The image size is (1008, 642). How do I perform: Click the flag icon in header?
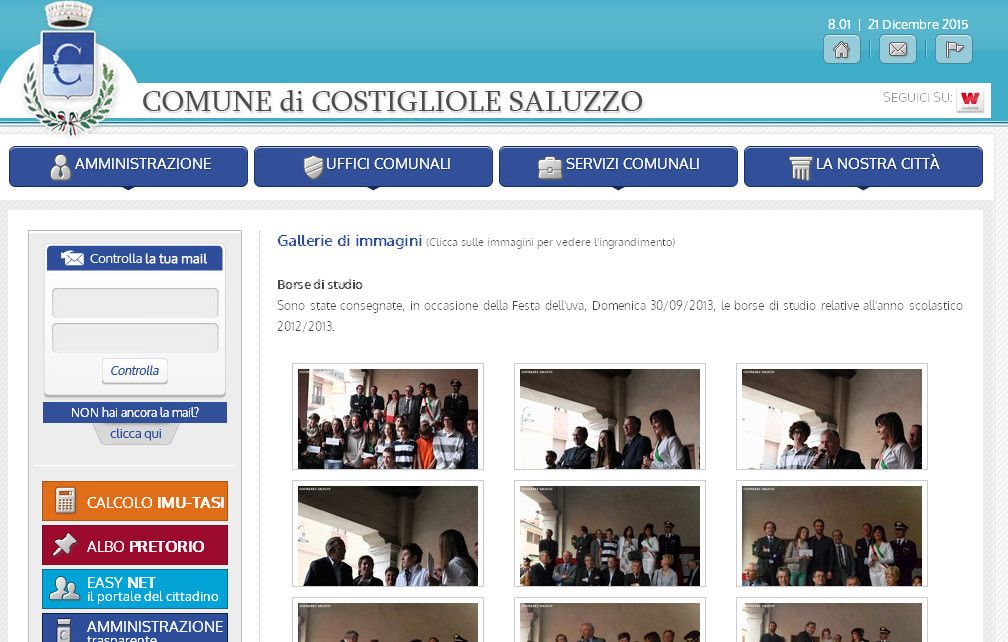[953, 49]
